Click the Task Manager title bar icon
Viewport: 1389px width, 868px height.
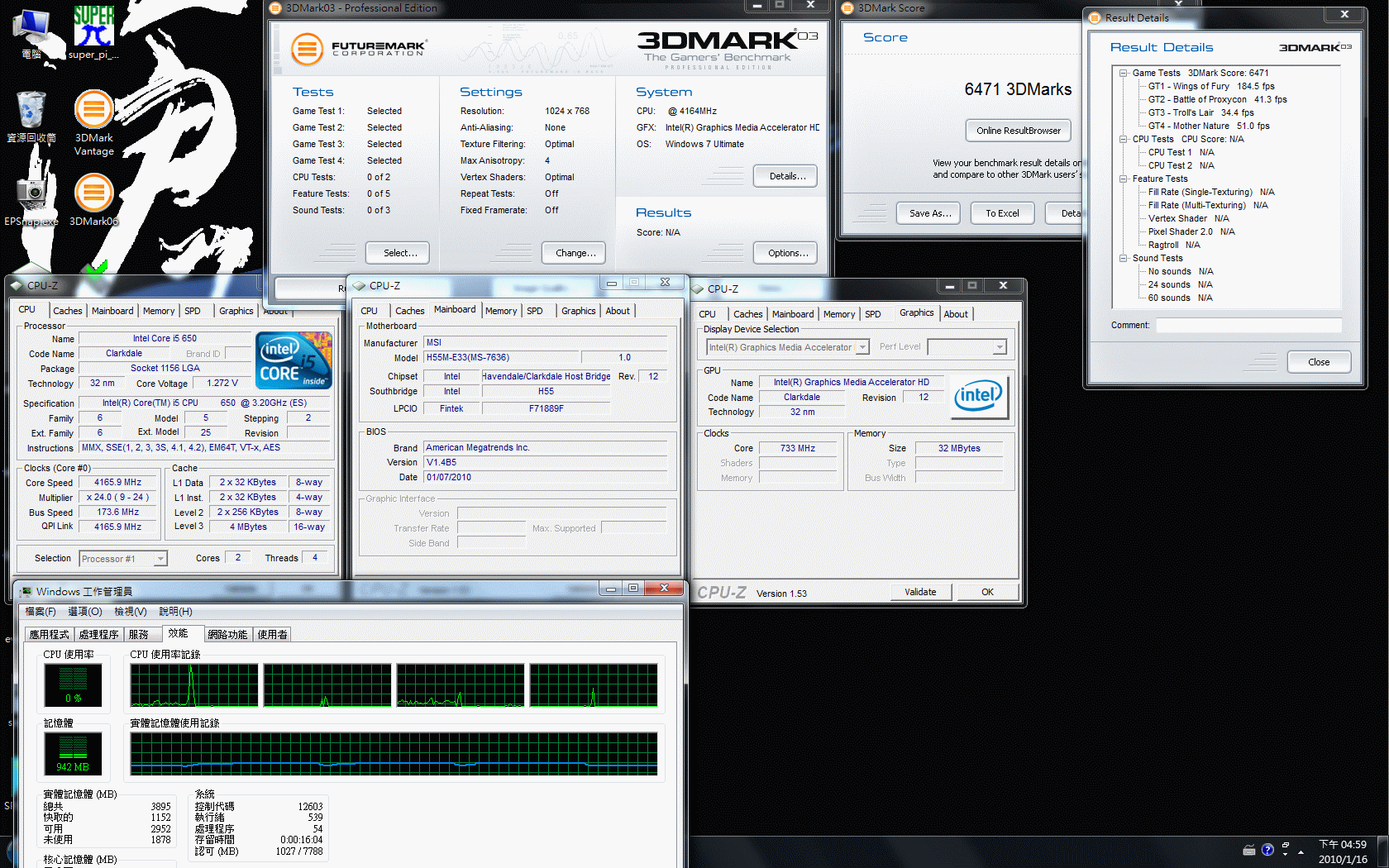pos(26,591)
